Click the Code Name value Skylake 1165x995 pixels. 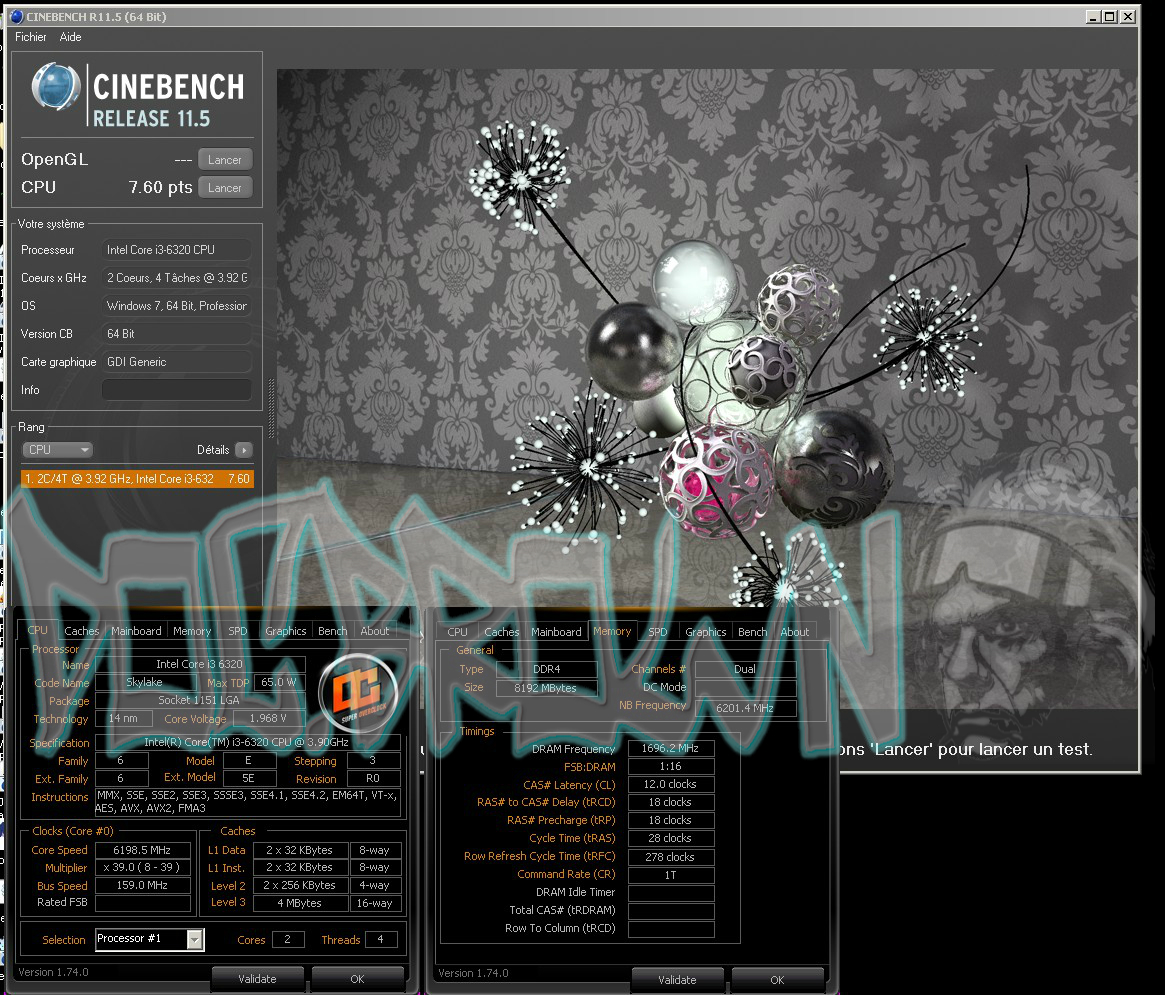tap(144, 681)
